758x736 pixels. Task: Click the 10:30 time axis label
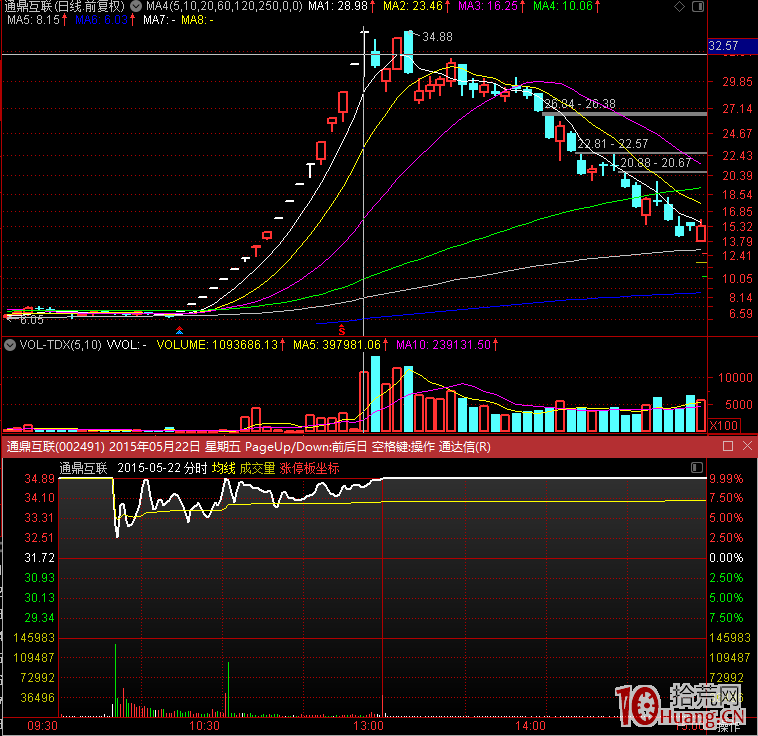pyautogui.click(x=204, y=726)
